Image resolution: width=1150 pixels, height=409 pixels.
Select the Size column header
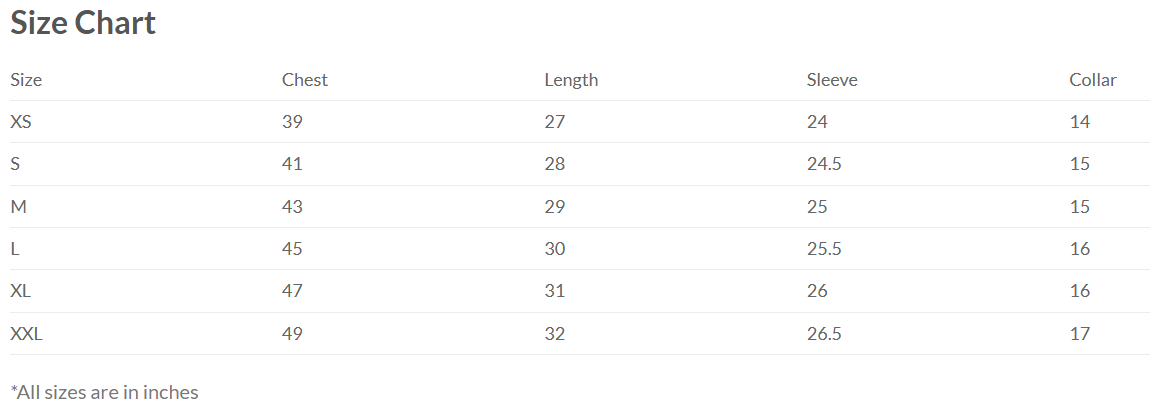26,80
